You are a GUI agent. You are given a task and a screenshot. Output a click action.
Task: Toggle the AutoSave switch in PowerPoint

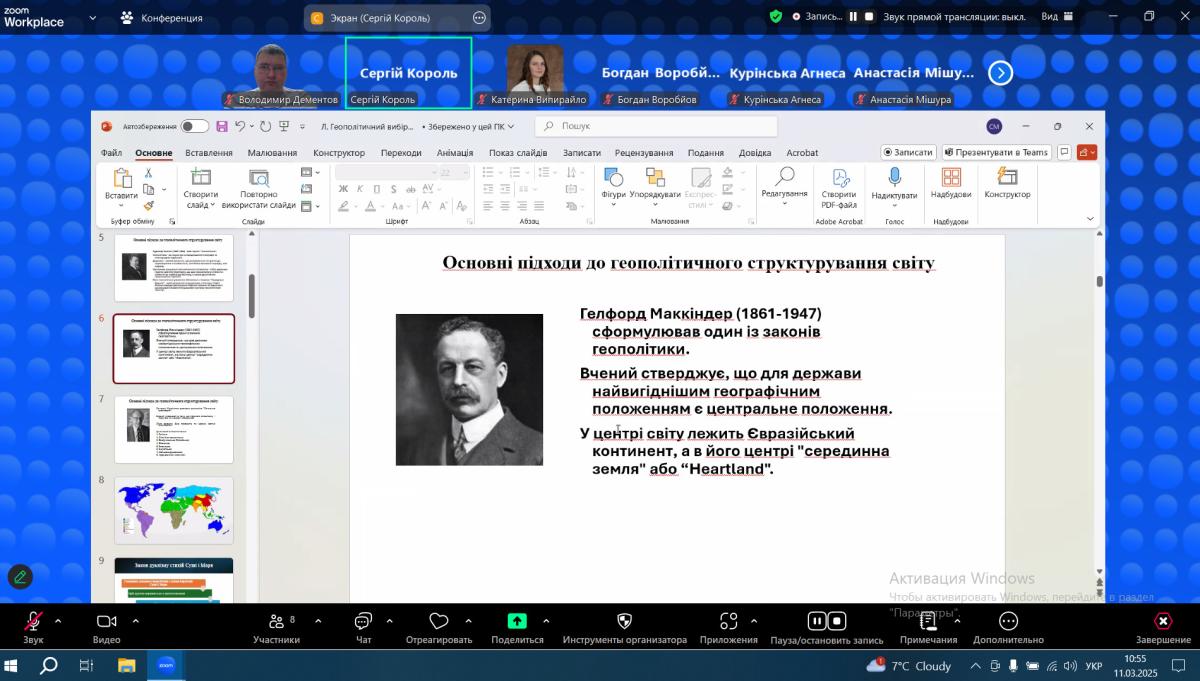(x=195, y=126)
